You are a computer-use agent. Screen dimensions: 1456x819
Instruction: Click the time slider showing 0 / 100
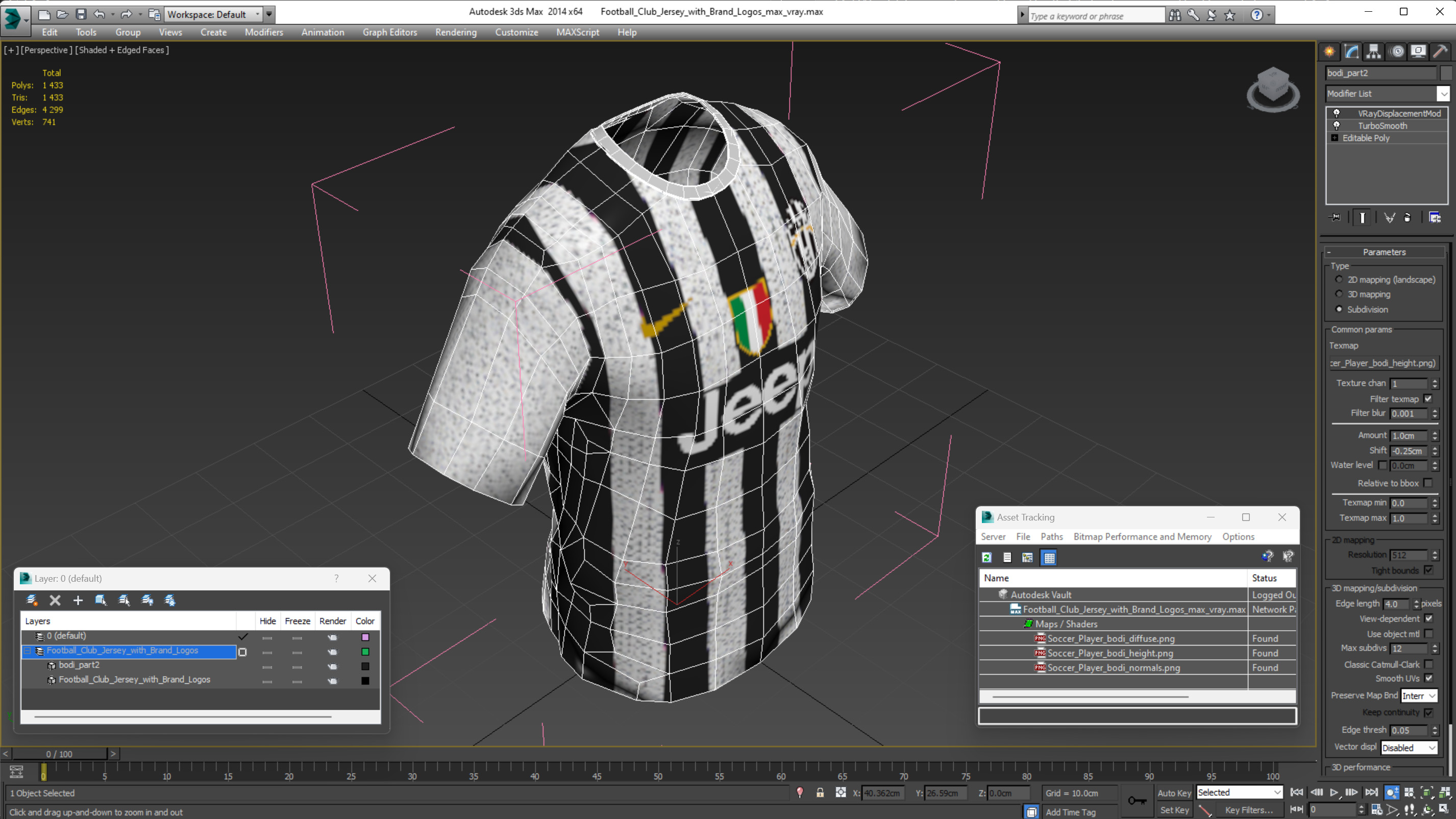tap(59, 754)
